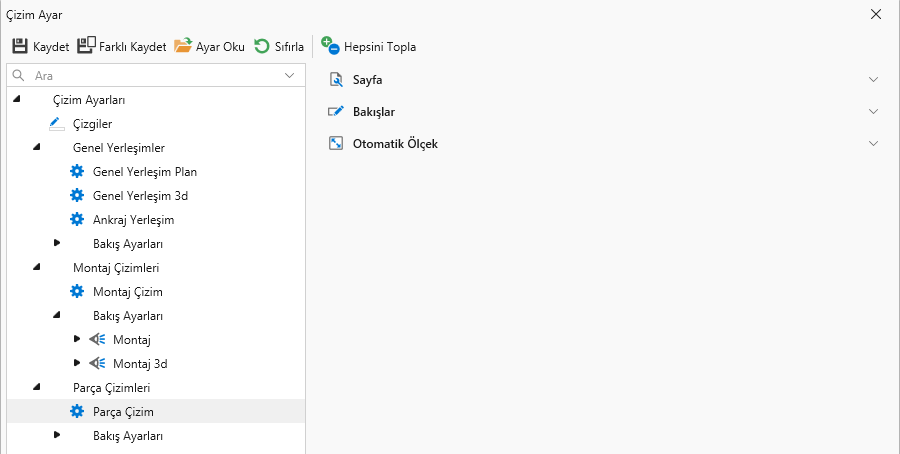Click the Ara search input field
900x454 pixels.
pos(150,75)
